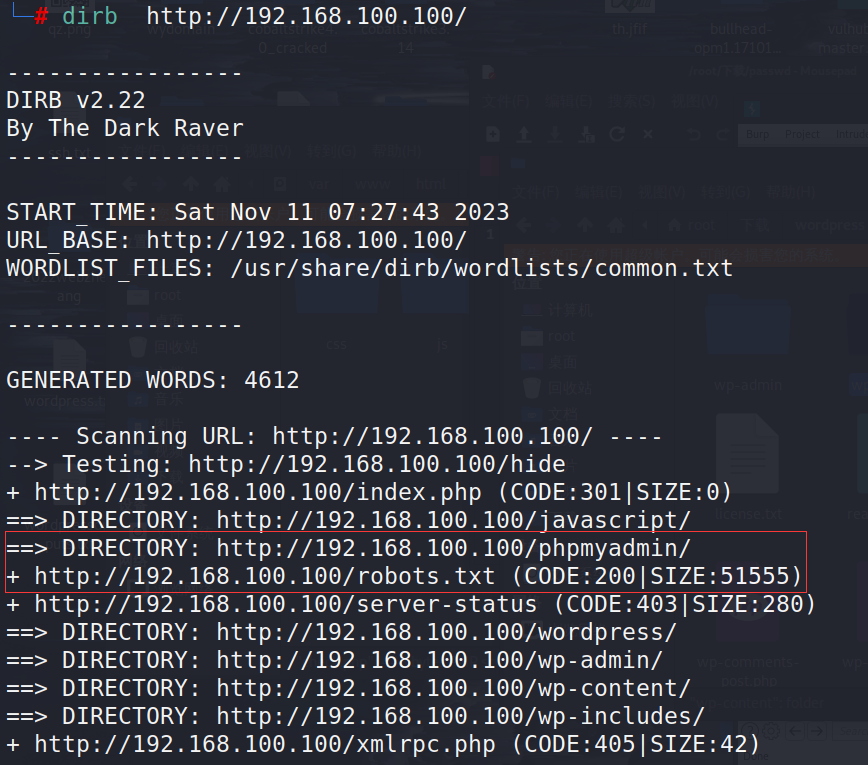Open the Testing hide URL
The height and width of the screenshot is (765, 868).
click(x=376, y=464)
